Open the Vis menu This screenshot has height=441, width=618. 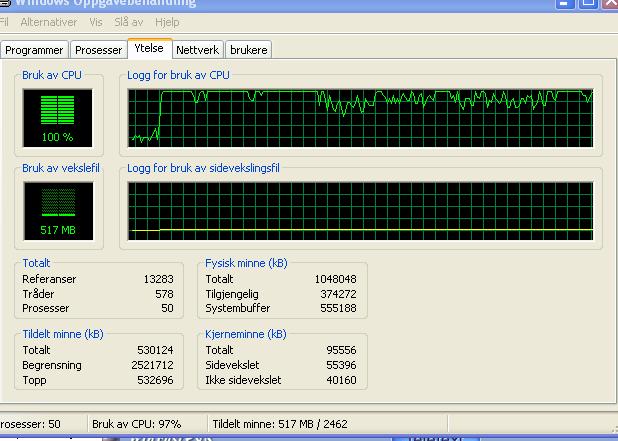click(x=96, y=22)
